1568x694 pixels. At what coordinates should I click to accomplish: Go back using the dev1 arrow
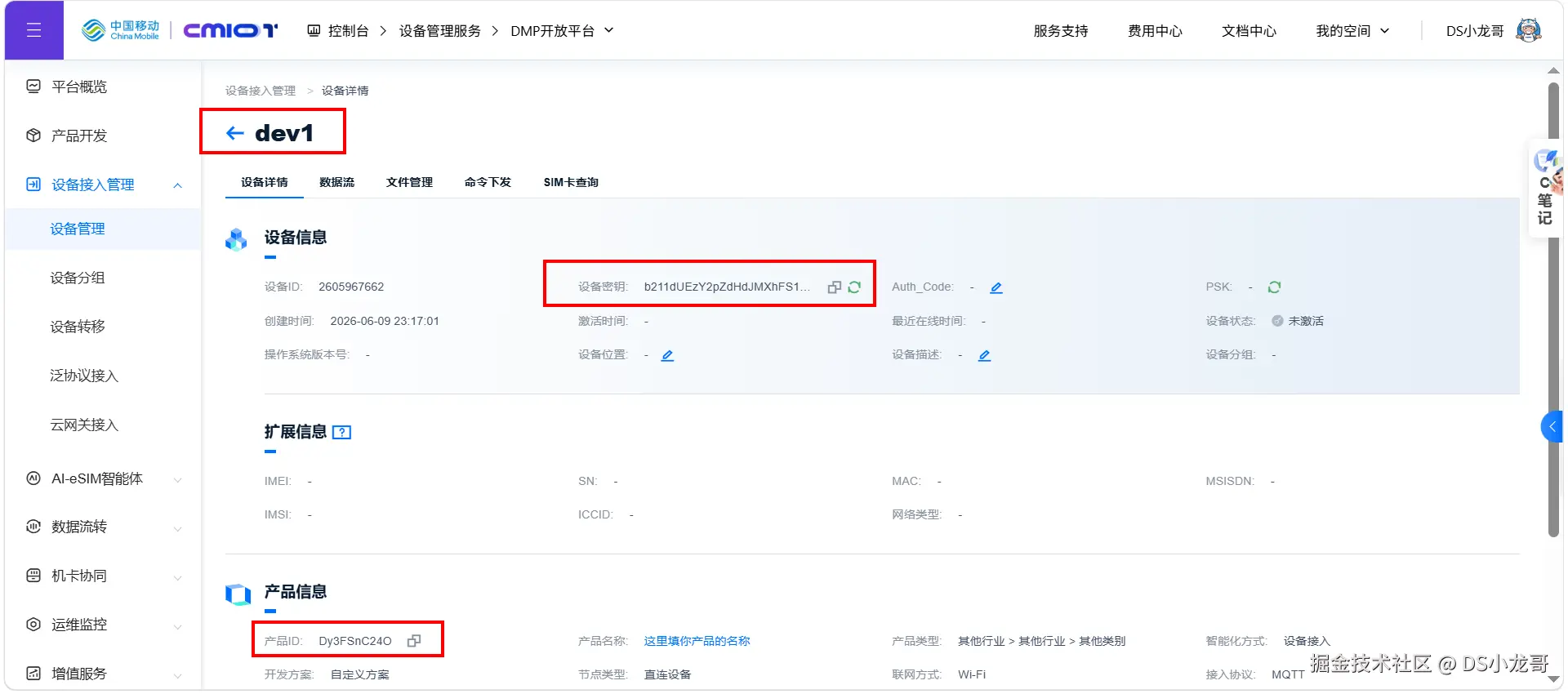coord(235,133)
